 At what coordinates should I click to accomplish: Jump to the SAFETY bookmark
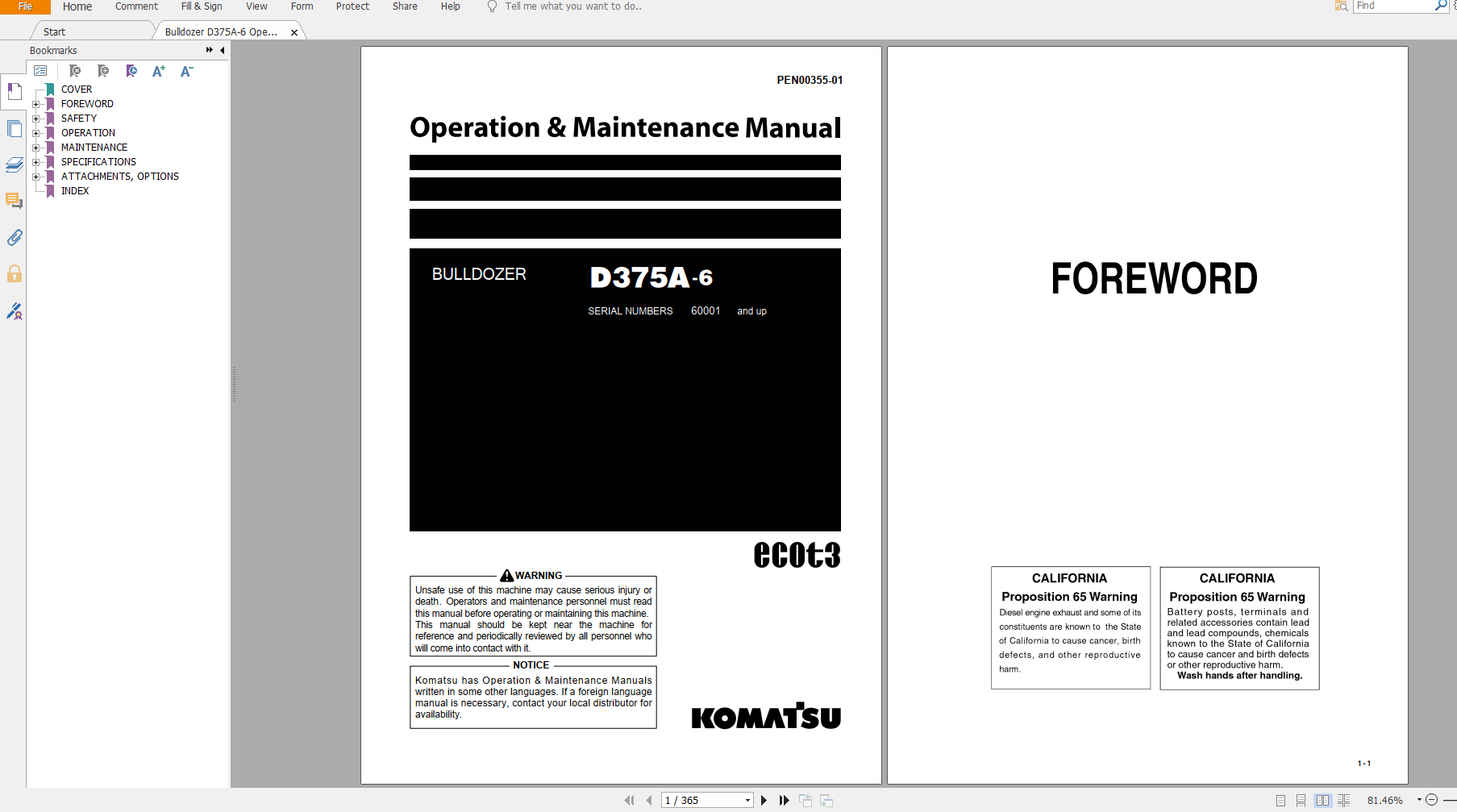79,119
